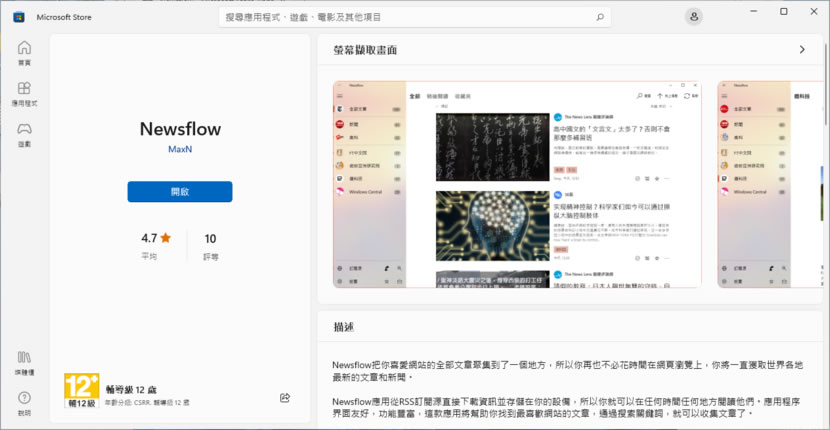Maximize the Microsoft Store window

(x=784, y=12)
